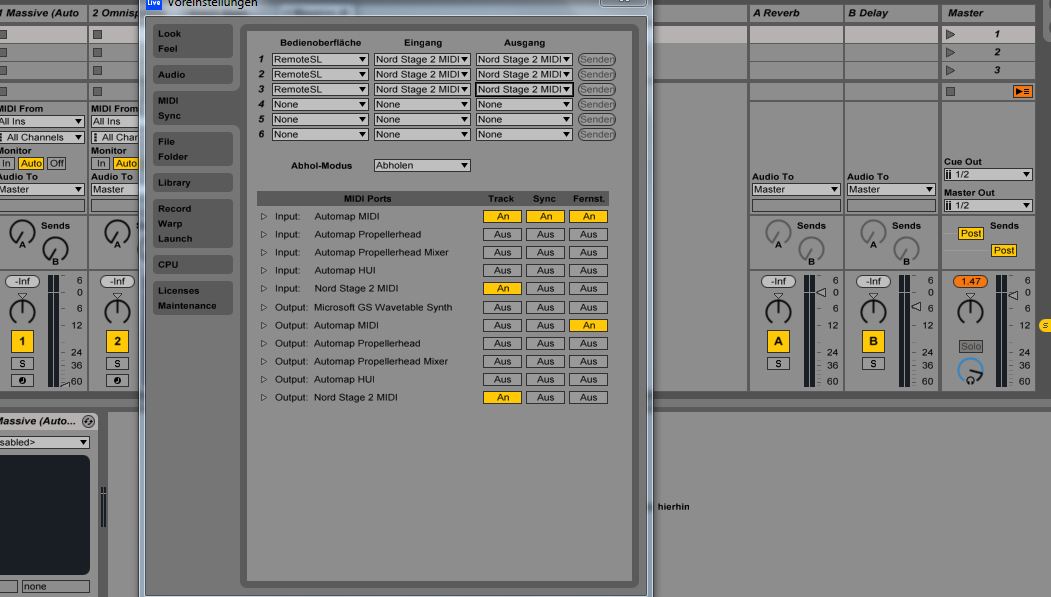The width and height of the screenshot is (1051, 597).
Task: Click Send A knob on Massive track
Action: click(22, 233)
